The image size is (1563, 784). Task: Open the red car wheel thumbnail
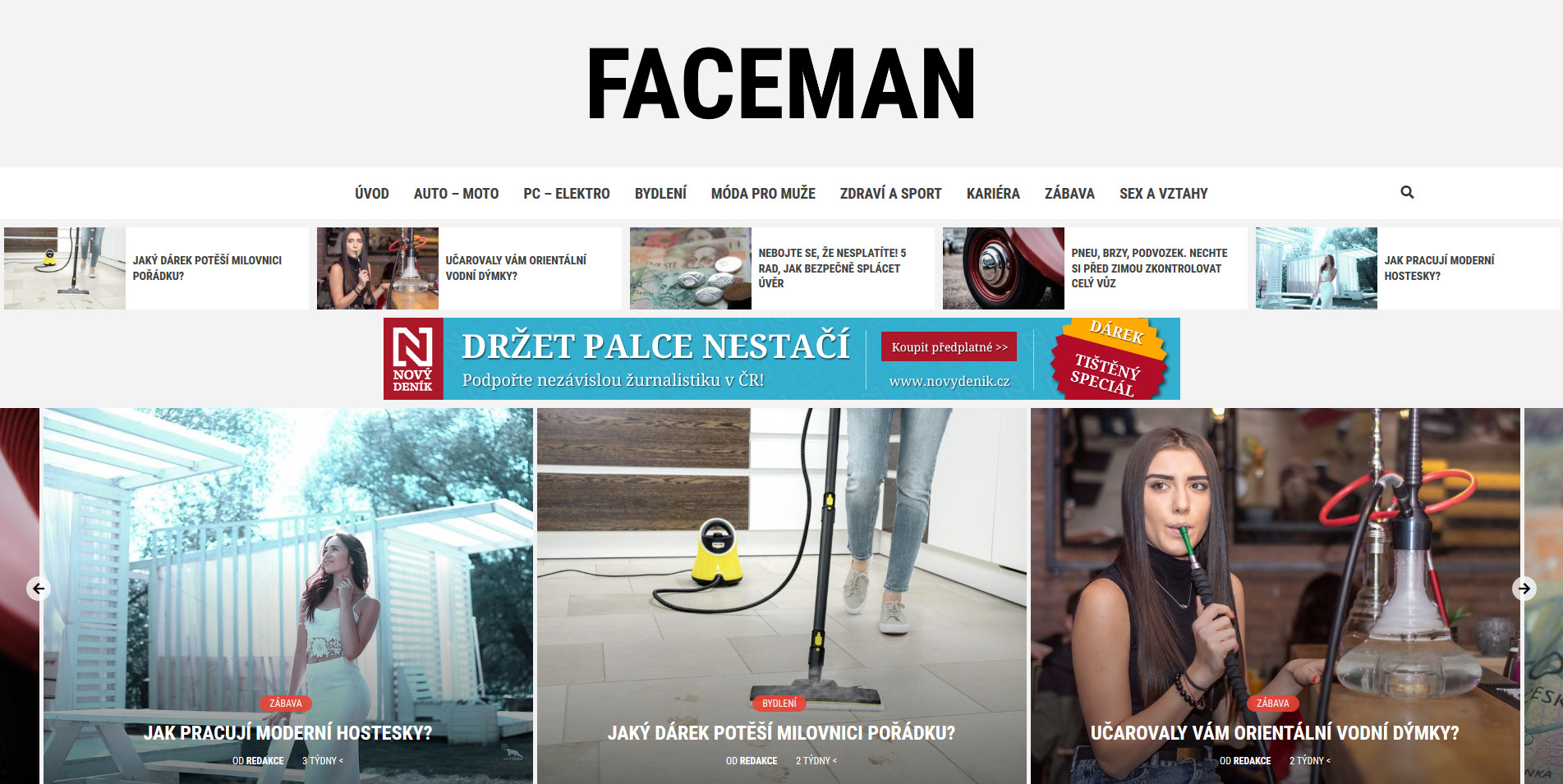coord(1004,268)
